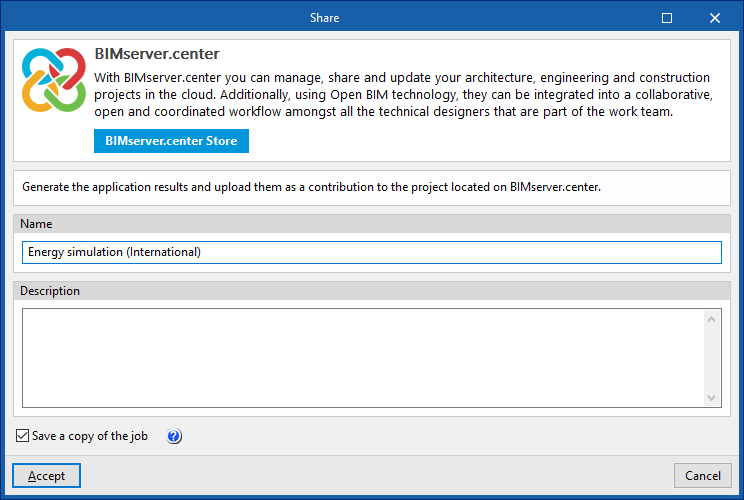Viewport: 744px width, 500px height.
Task: Click the 'Generate the application results' text
Action: [311, 187]
